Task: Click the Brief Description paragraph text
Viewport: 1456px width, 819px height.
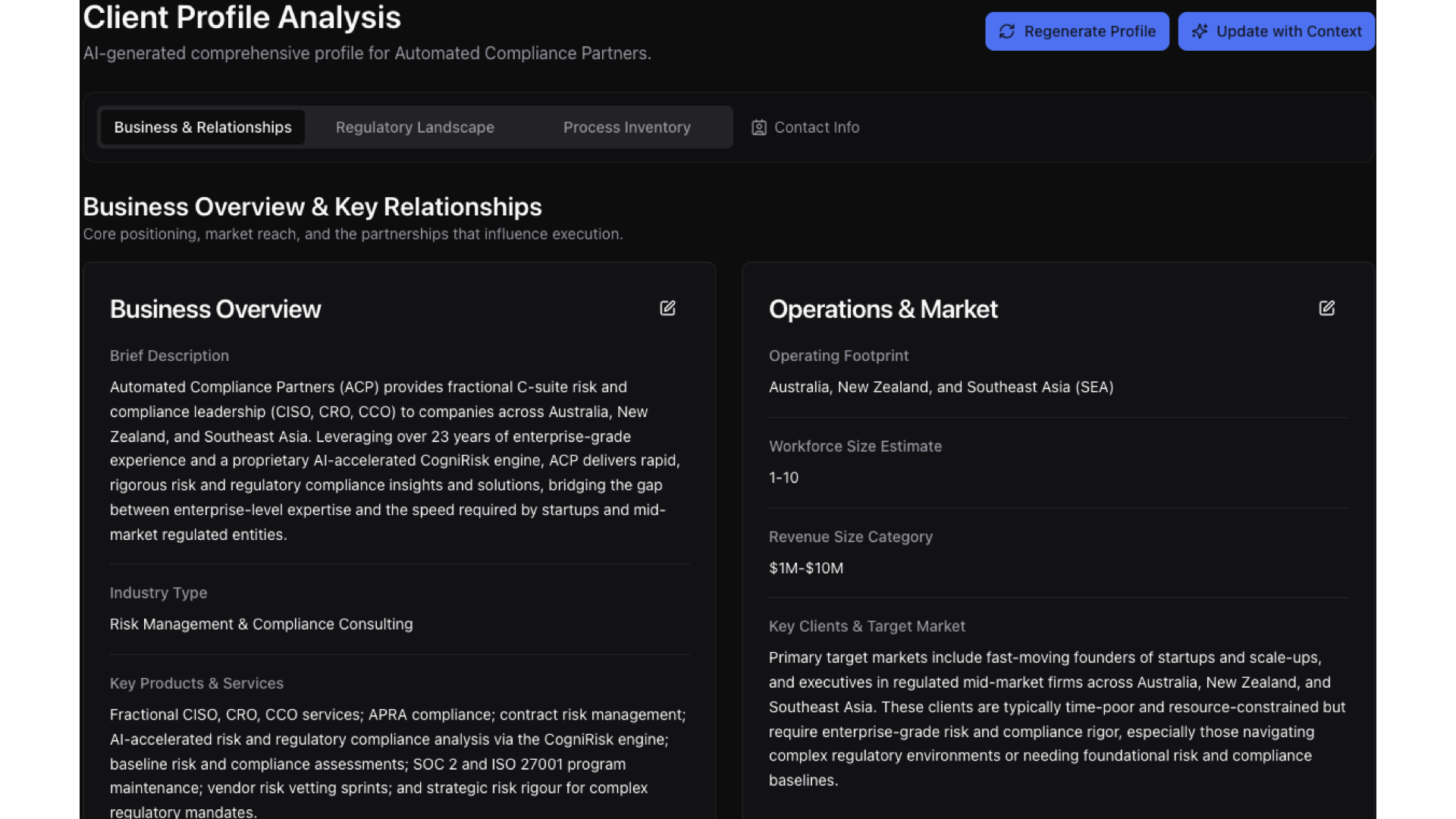Action: click(x=394, y=460)
